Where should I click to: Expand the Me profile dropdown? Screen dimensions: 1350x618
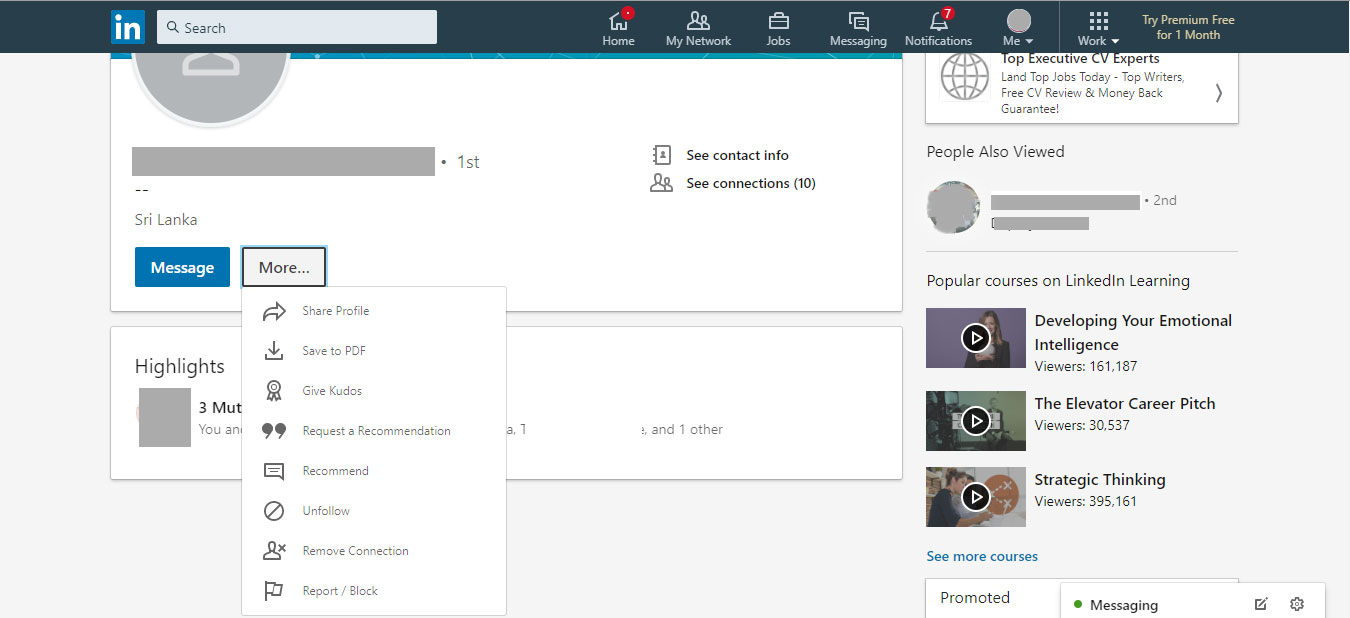(1017, 27)
